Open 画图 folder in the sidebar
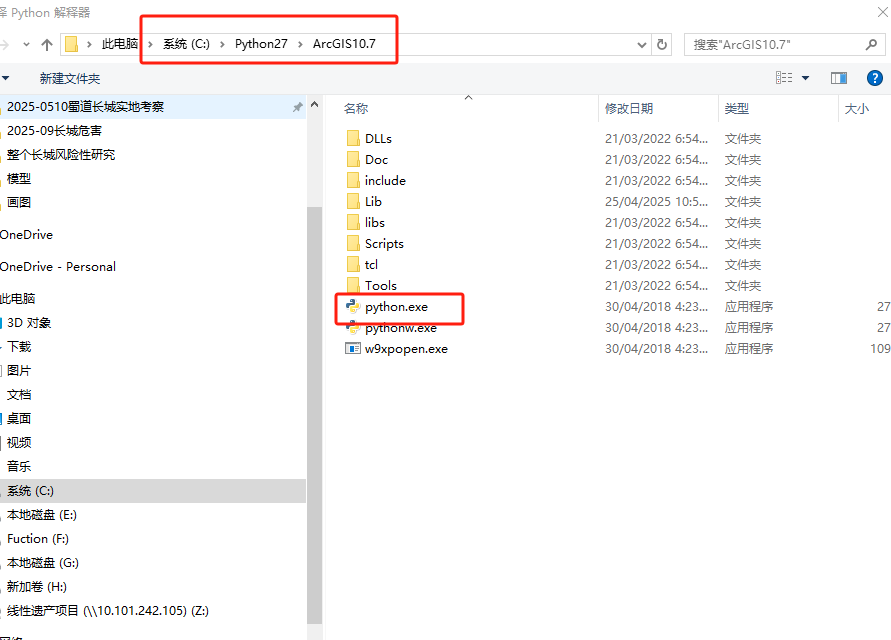891x640 pixels. pos(19,202)
